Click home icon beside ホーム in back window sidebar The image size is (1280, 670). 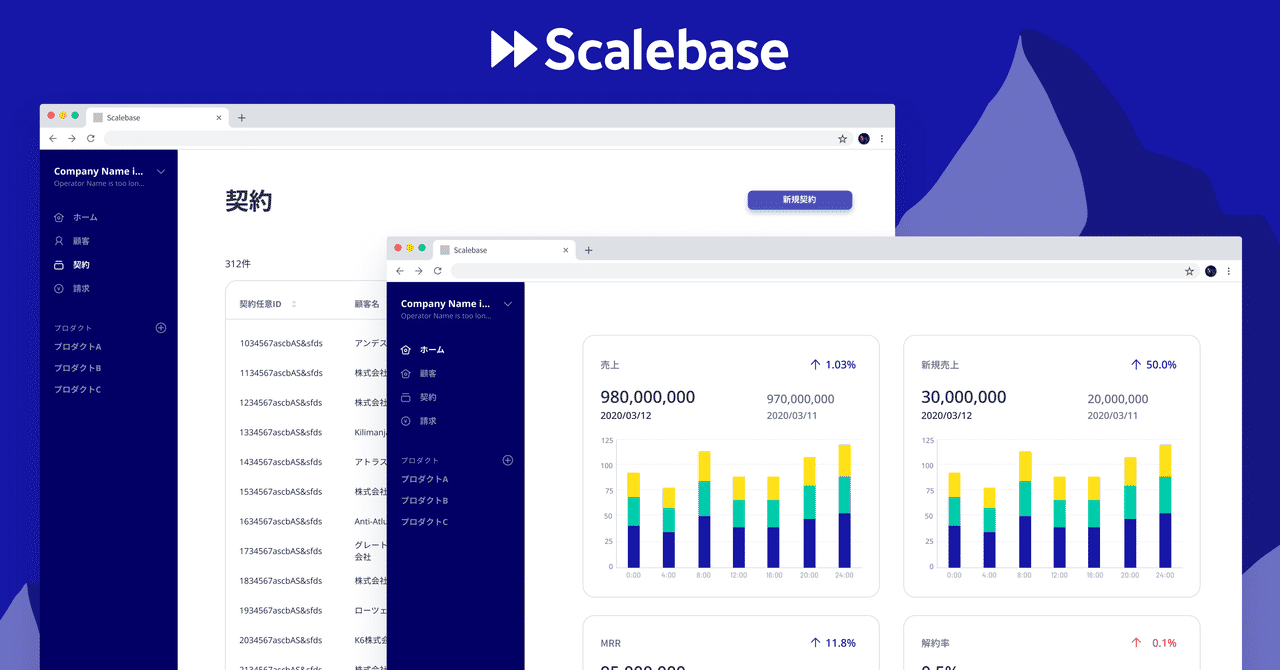(59, 217)
